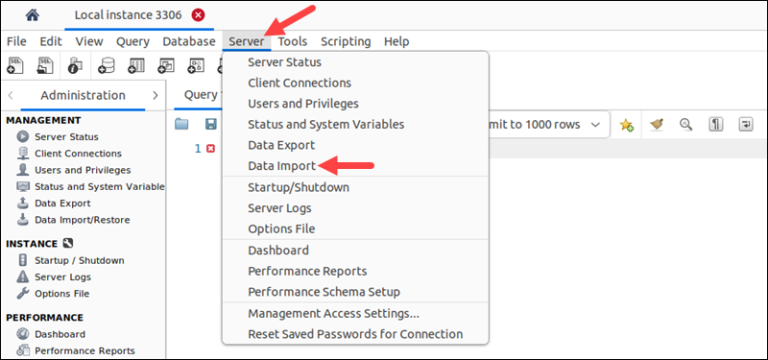Select Server Status from Server menu
Image resolution: width=768 pixels, height=360 pixels.
click(x=285, y=62)
